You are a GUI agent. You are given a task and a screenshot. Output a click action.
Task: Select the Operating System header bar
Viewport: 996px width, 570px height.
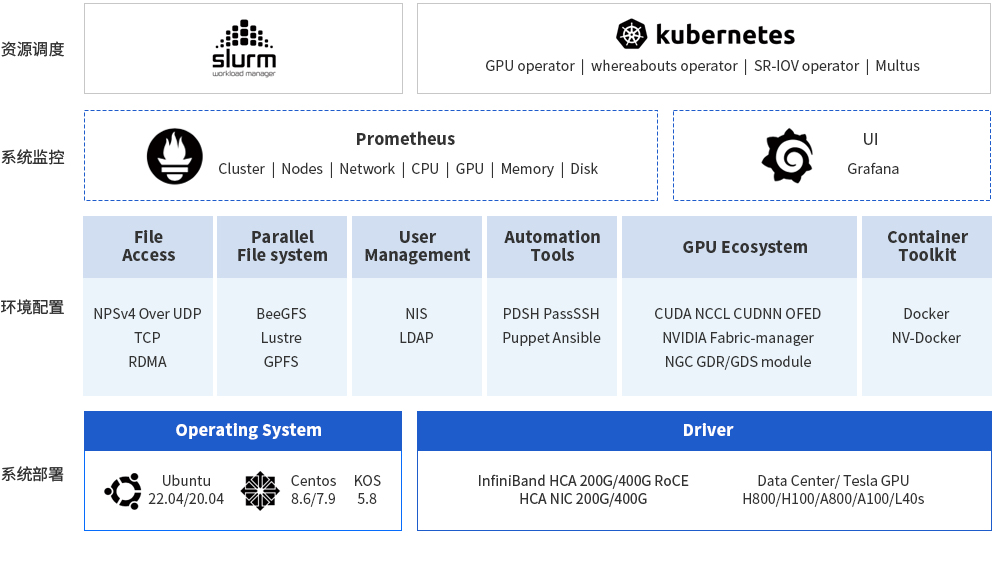click(x=243, y=430)
